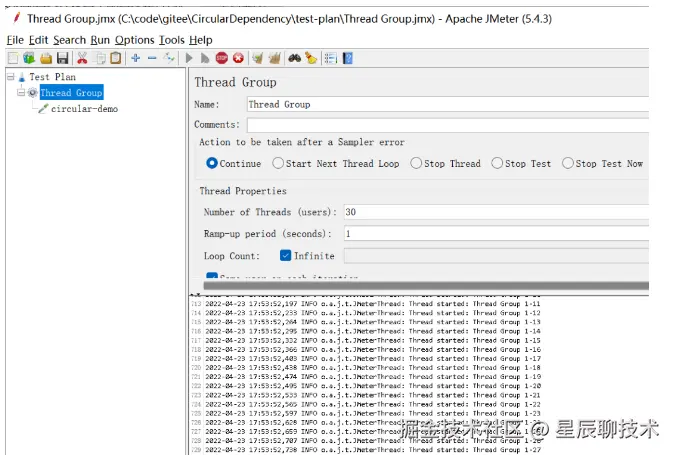The height and width of the screenshot is (455, 674).
Task: Choose Stop Test Now radio option
Action: pos(568,163)
